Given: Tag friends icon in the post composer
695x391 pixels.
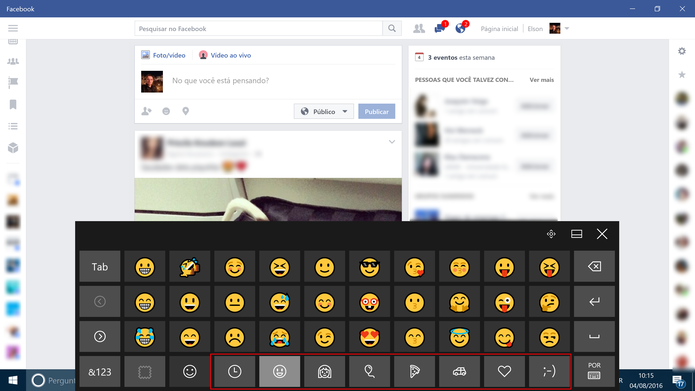Looking at the screenshot, I should pyautogui.click(x=146, y=111).
